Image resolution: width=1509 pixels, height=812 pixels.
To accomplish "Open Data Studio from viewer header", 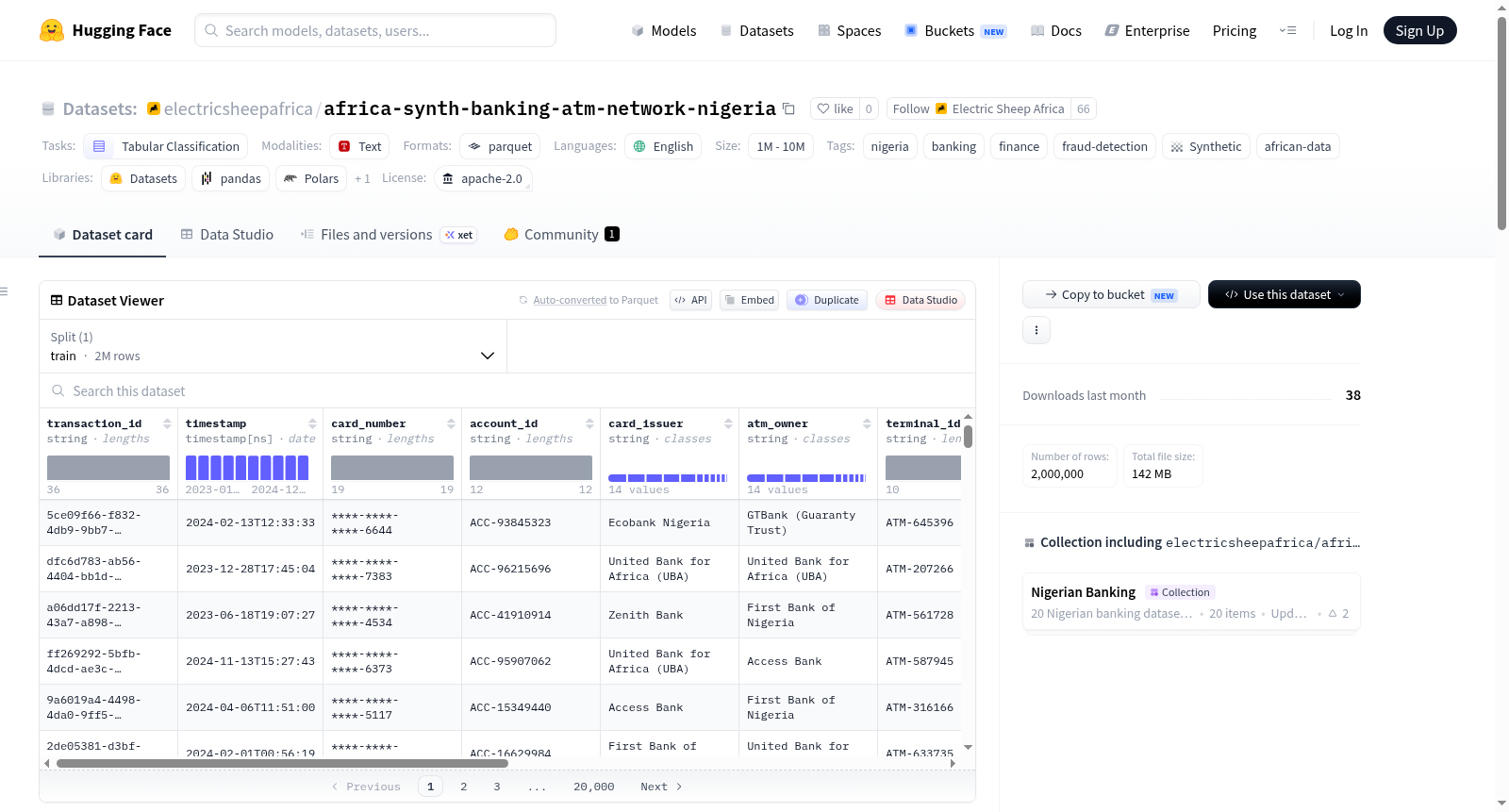I will (x=920, y=300).
